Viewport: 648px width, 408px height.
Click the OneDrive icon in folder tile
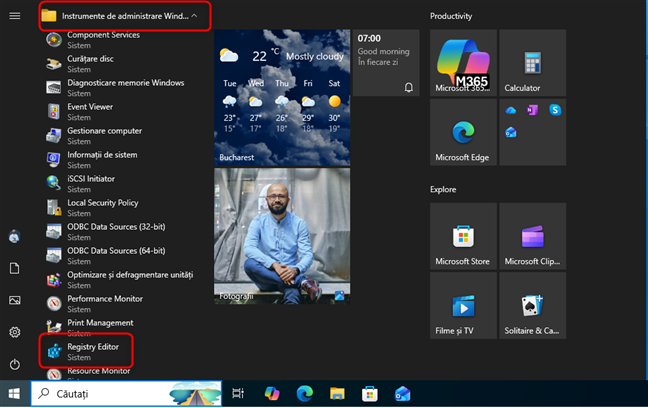511,110
